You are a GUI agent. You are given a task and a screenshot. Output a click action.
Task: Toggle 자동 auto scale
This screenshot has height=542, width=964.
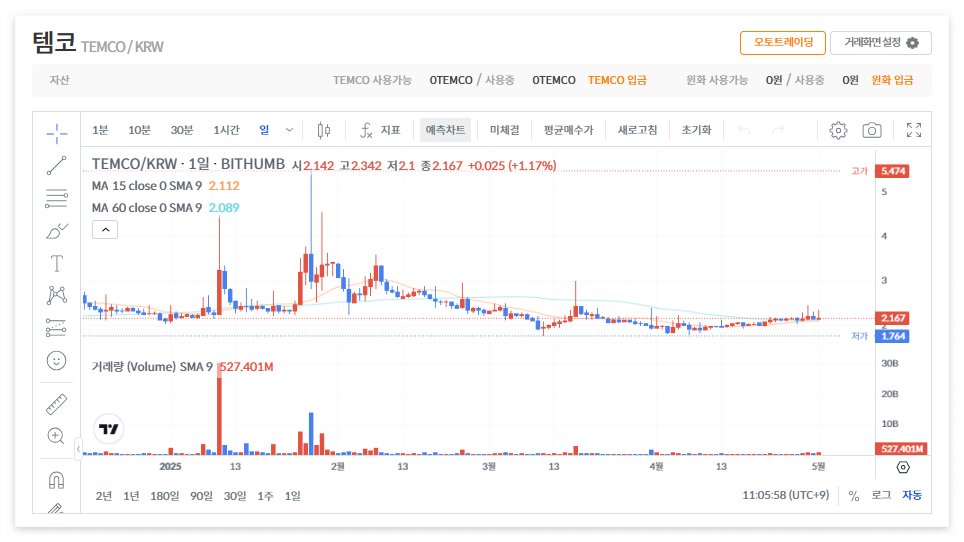pos(912,495)
